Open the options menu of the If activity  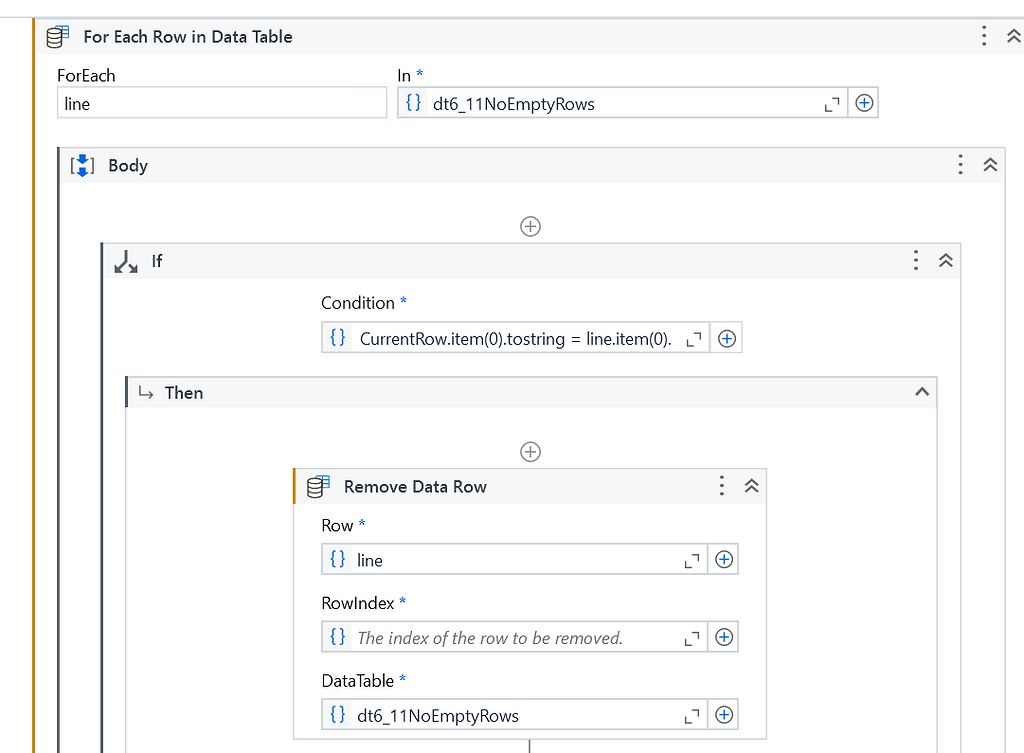pyautogui.click(x=915, y=260)
